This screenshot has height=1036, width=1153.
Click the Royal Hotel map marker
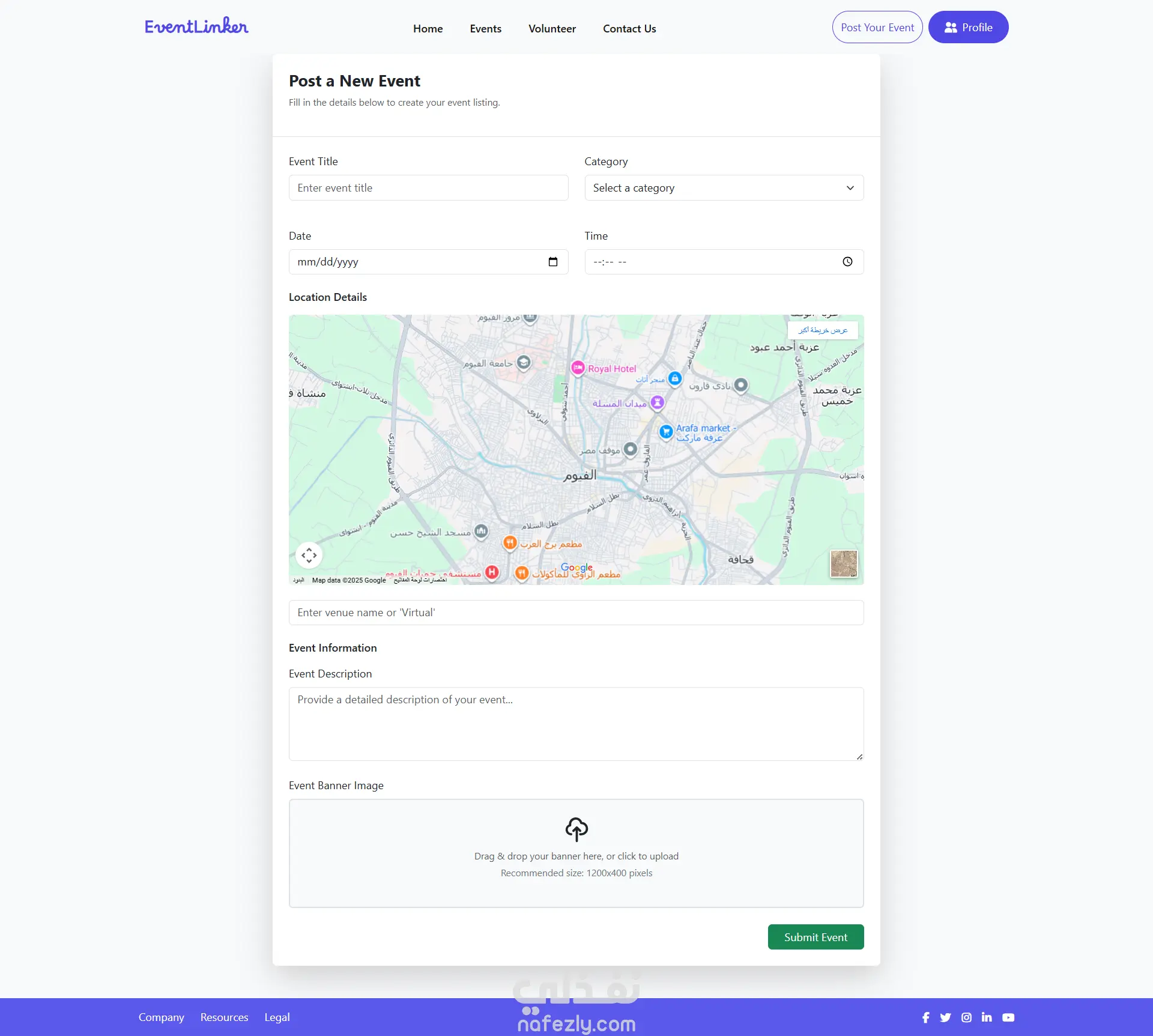(x=578, y=368)
